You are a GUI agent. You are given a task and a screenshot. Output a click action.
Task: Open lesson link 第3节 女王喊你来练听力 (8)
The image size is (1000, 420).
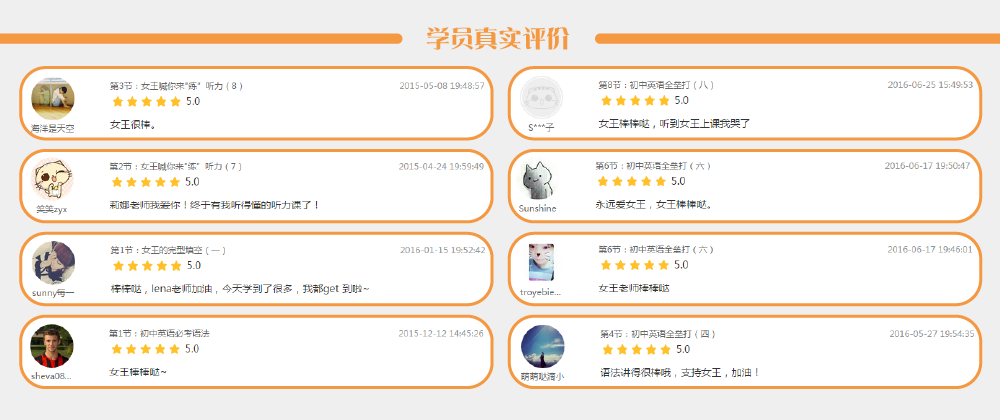click(176, 86)
